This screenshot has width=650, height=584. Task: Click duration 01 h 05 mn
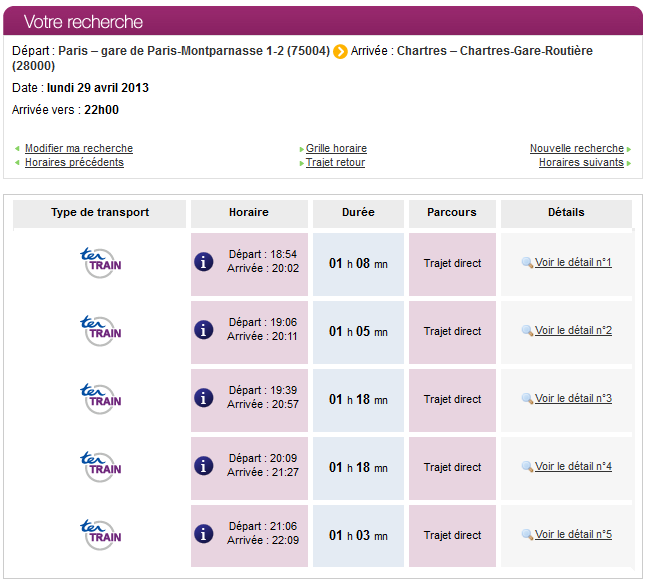coord(358,332)
